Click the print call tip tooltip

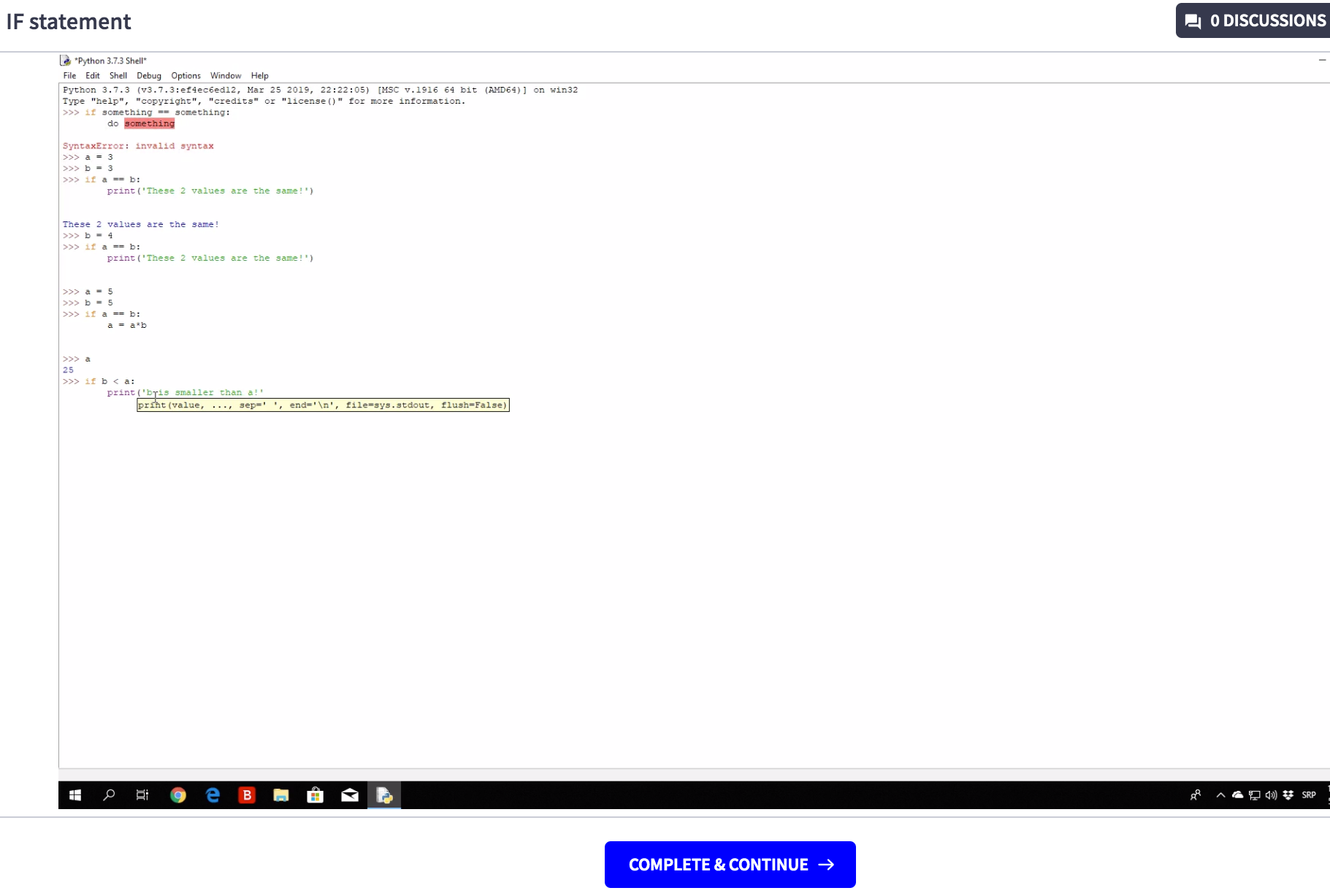(x=323, y=405)
